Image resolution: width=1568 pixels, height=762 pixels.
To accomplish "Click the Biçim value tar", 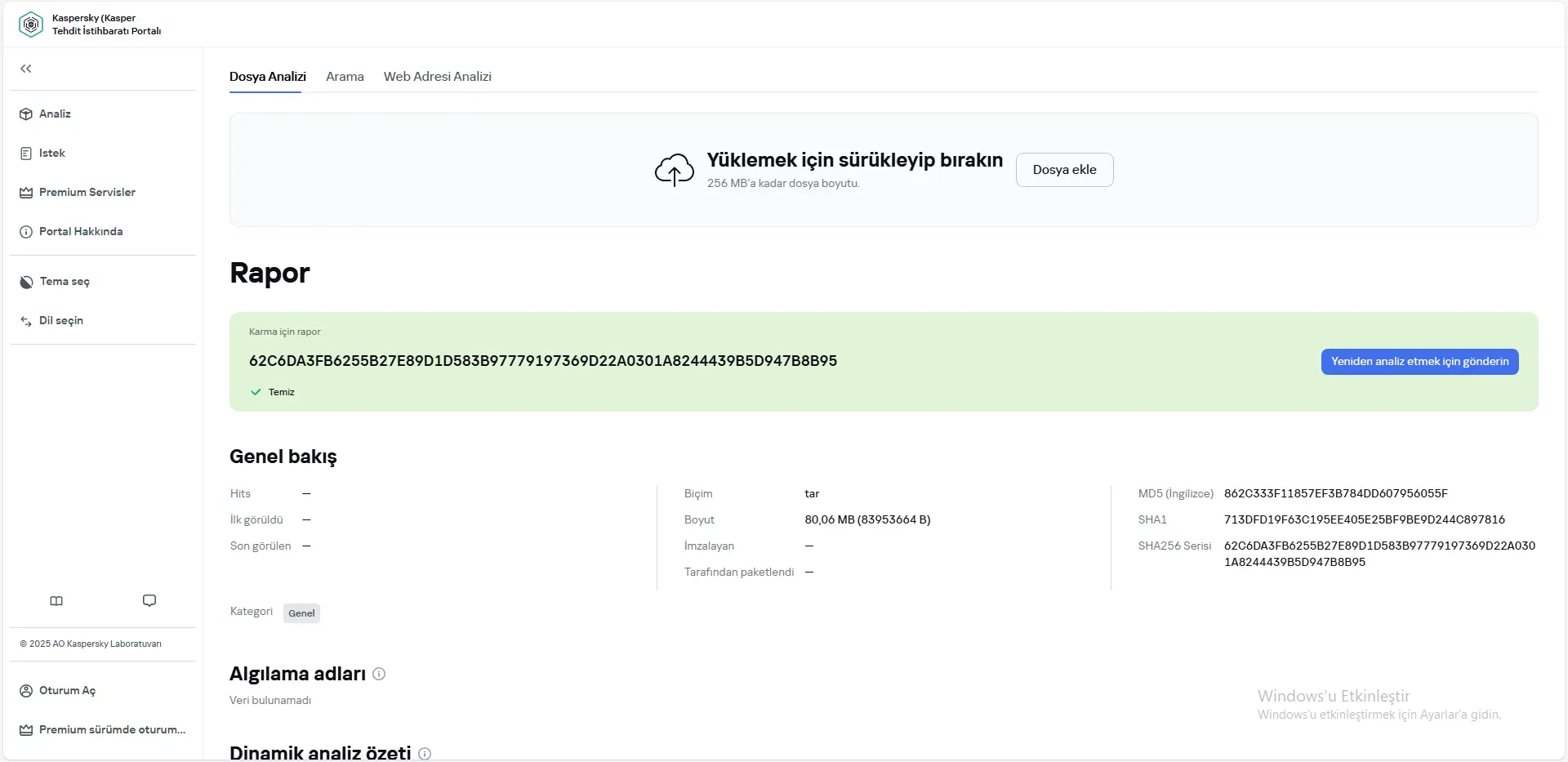I will click(x=812, y=493).
